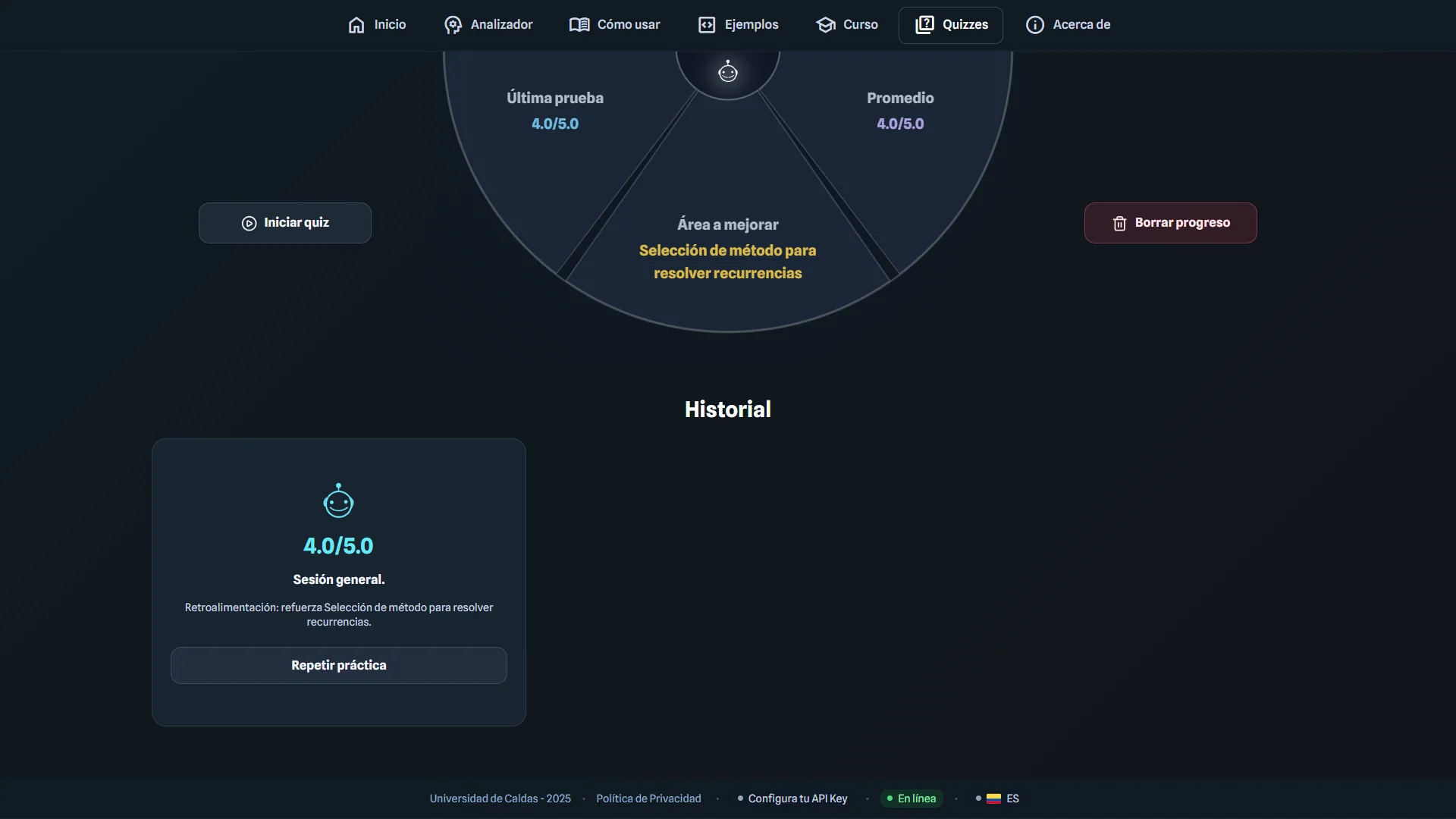This screenshot has width=1456, height=819.
Task: Open the Cómo usar menu label
Action: (x=629, y=25)
